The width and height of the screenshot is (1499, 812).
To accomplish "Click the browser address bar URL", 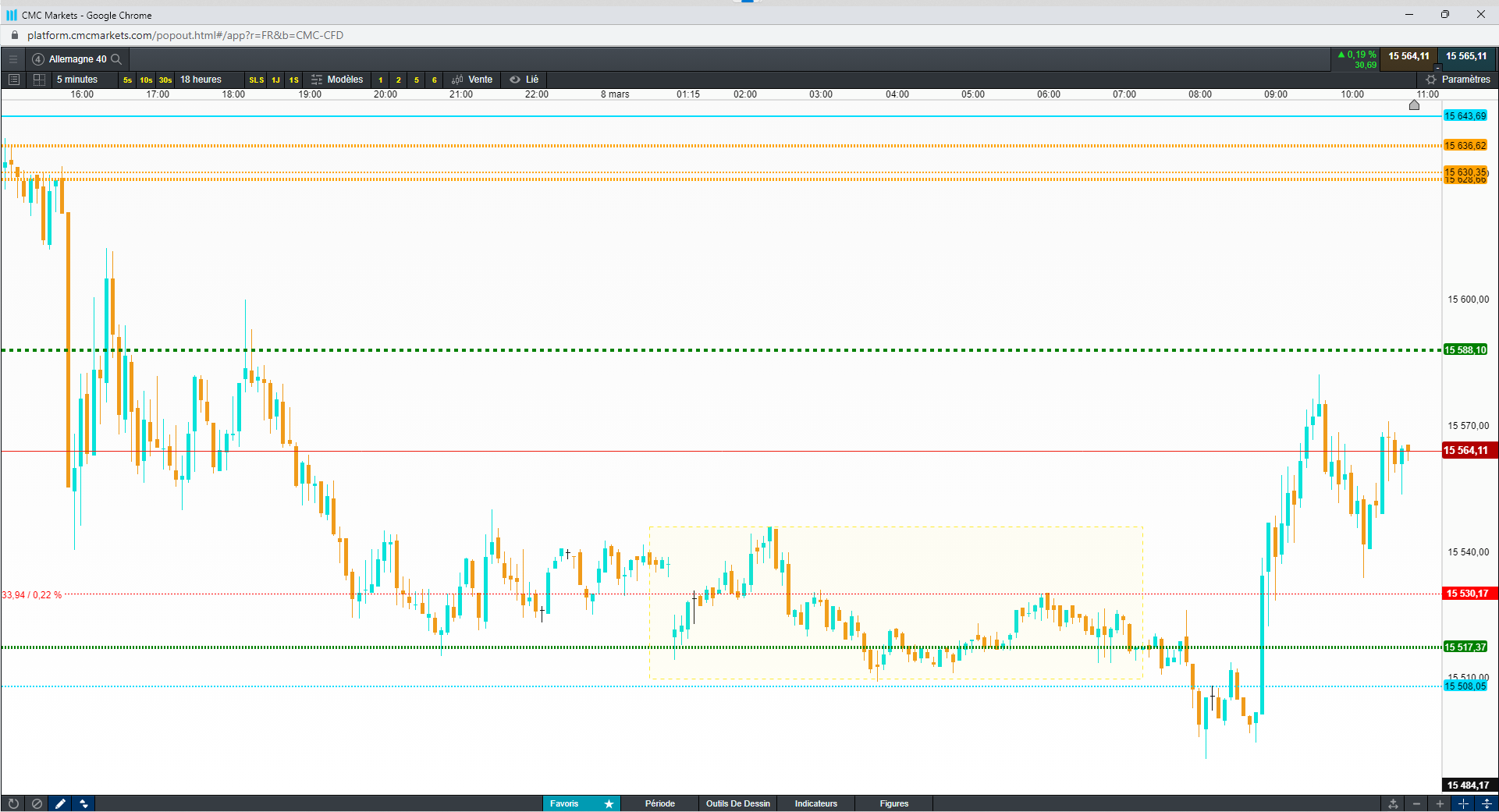I will point(185,35).
